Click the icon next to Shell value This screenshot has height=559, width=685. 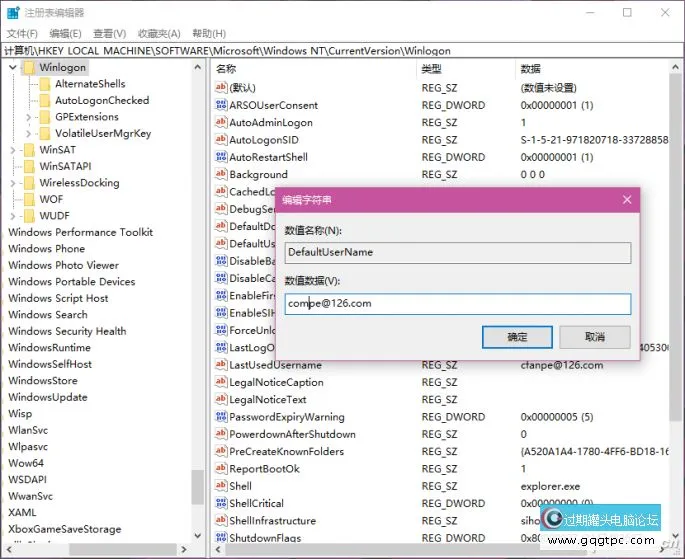(221, 486)
